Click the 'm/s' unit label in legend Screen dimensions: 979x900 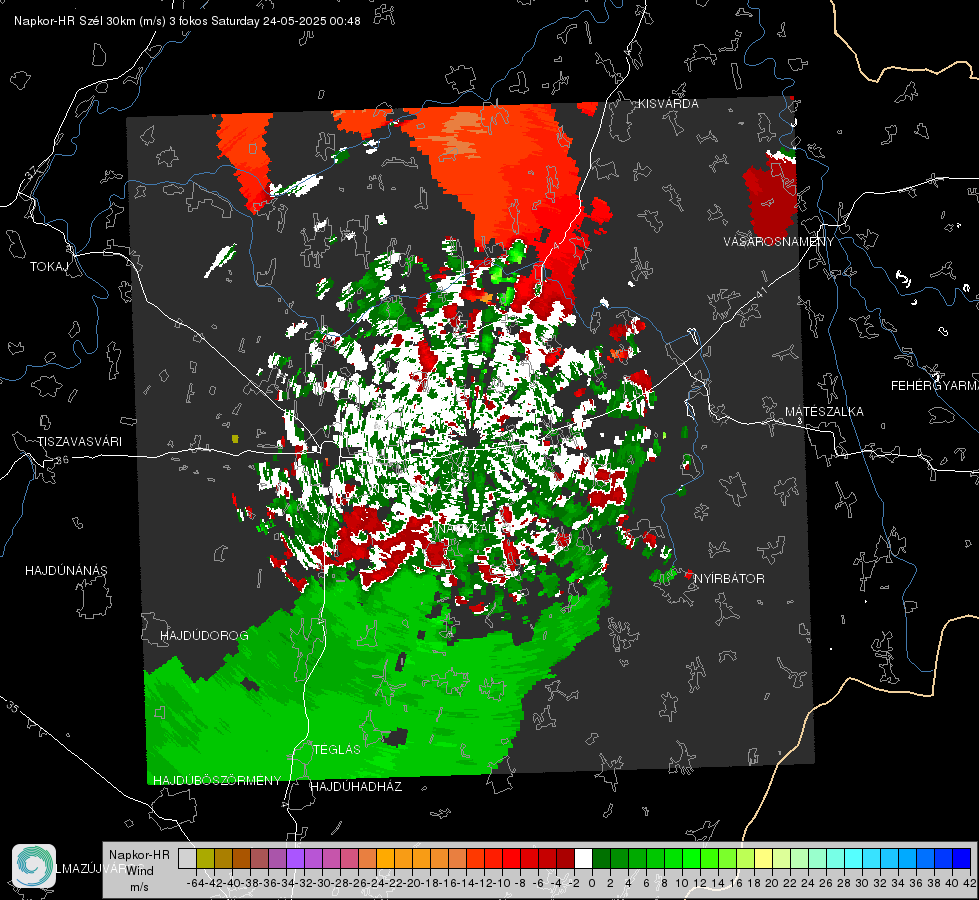(x=139, y=887)
